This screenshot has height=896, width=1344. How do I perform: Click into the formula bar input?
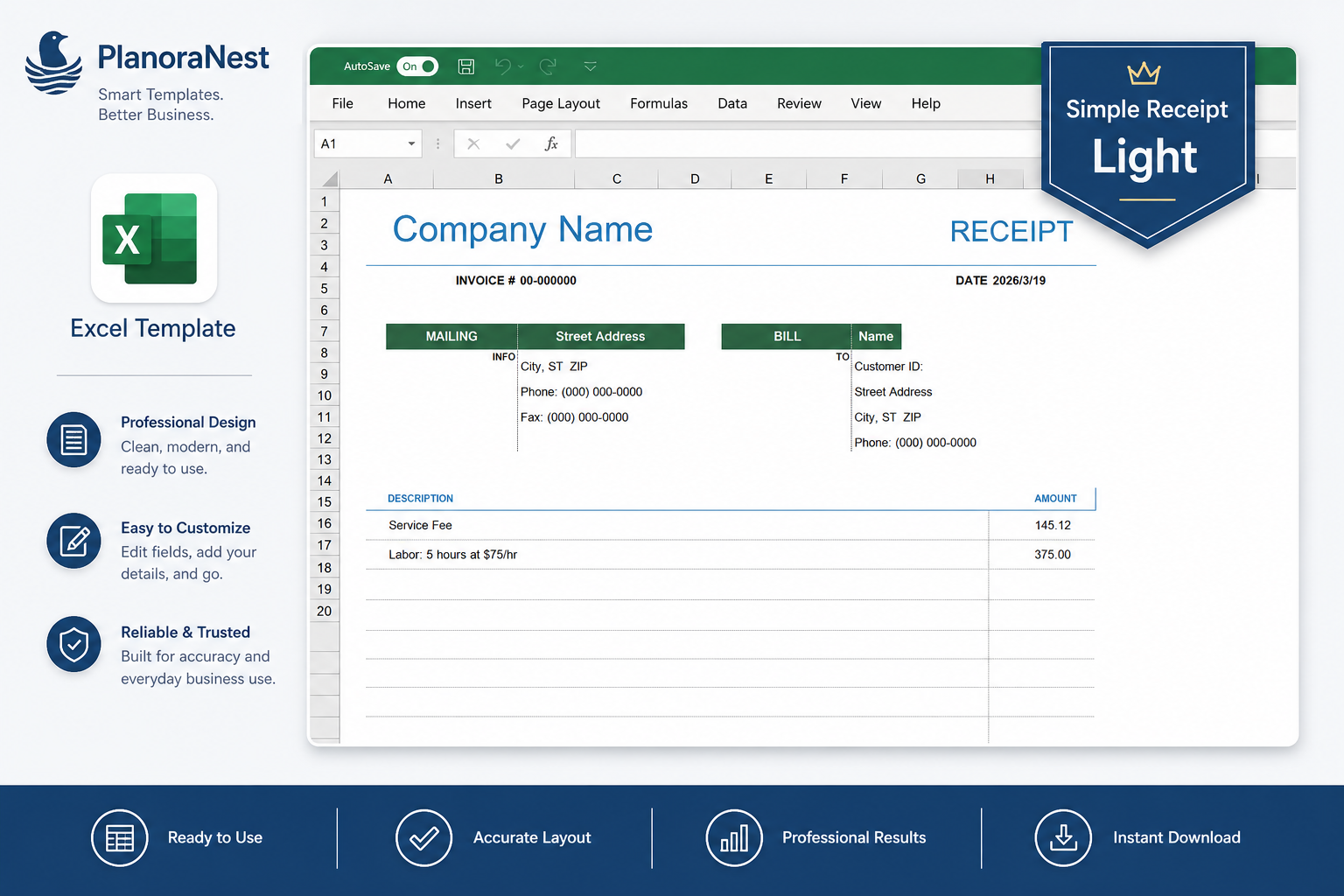tap(809, 143)
